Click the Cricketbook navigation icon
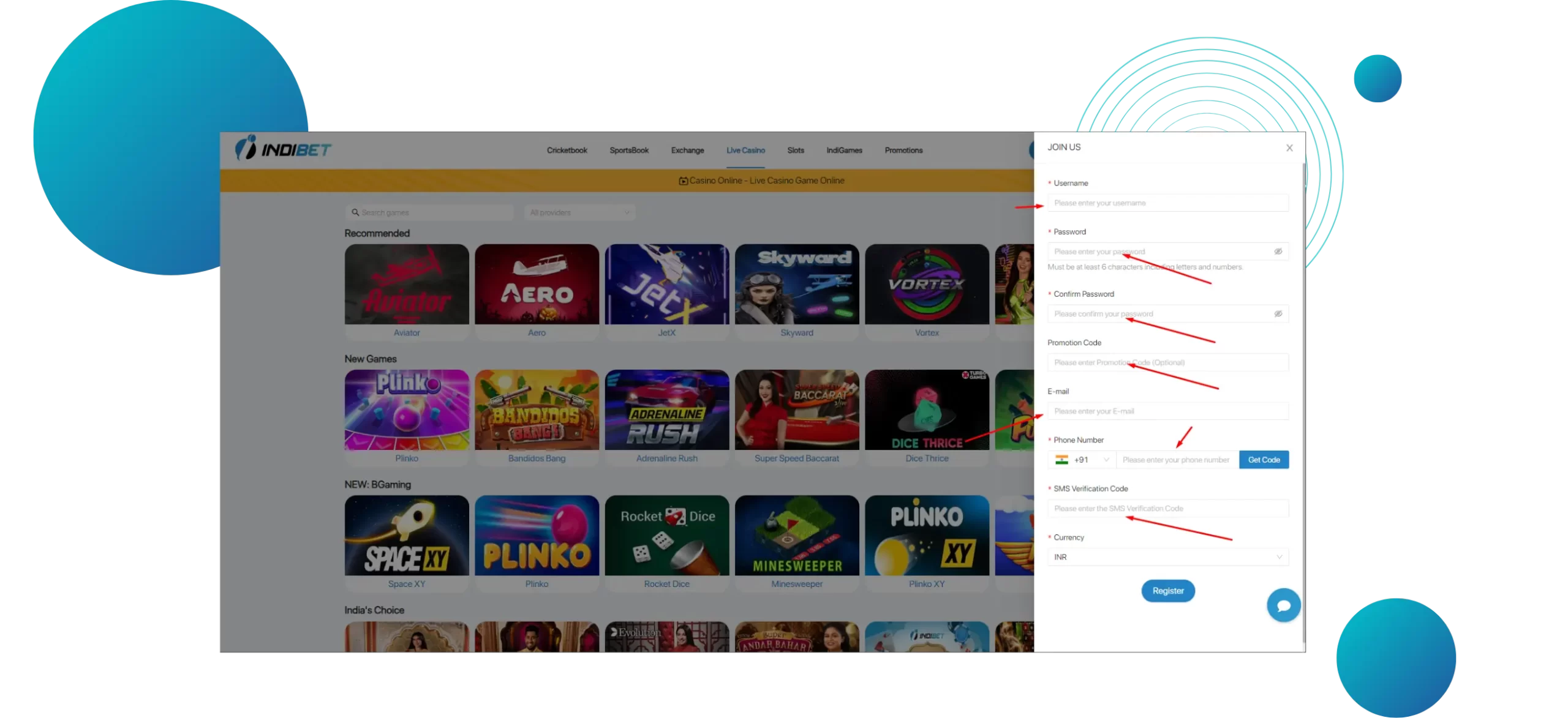The width and height of the screenshot is (1568, 718). click(x=566, y=150)
